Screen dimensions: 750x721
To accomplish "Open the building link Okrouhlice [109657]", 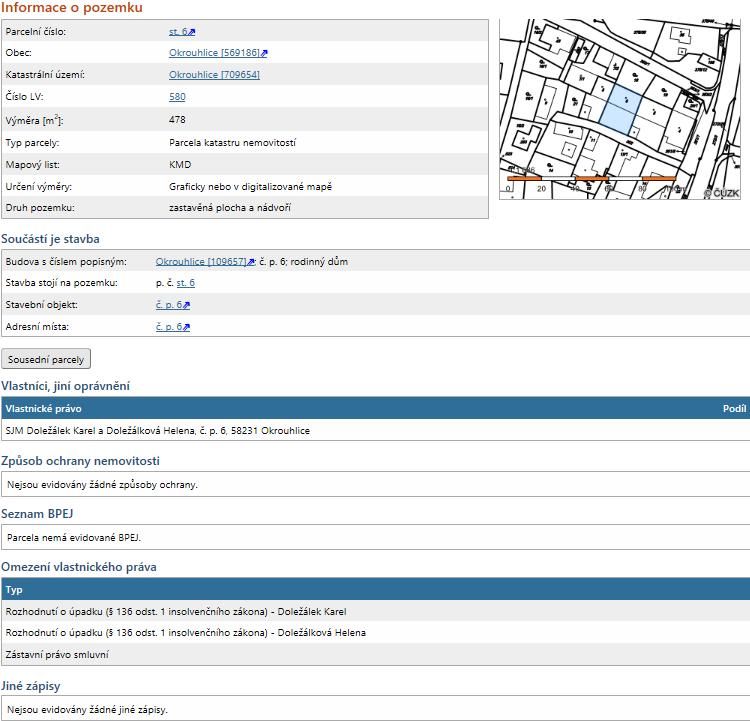I will click(x=201, y=262).
